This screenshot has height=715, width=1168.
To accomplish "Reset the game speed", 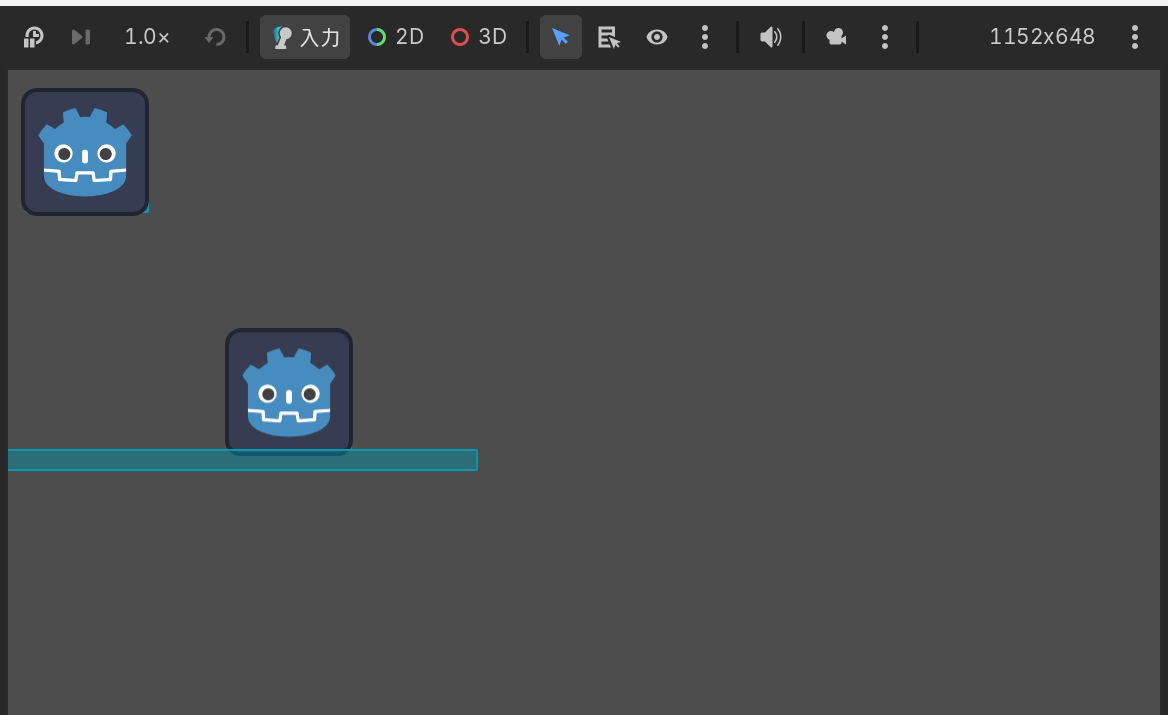I will (x=215, y=36).
